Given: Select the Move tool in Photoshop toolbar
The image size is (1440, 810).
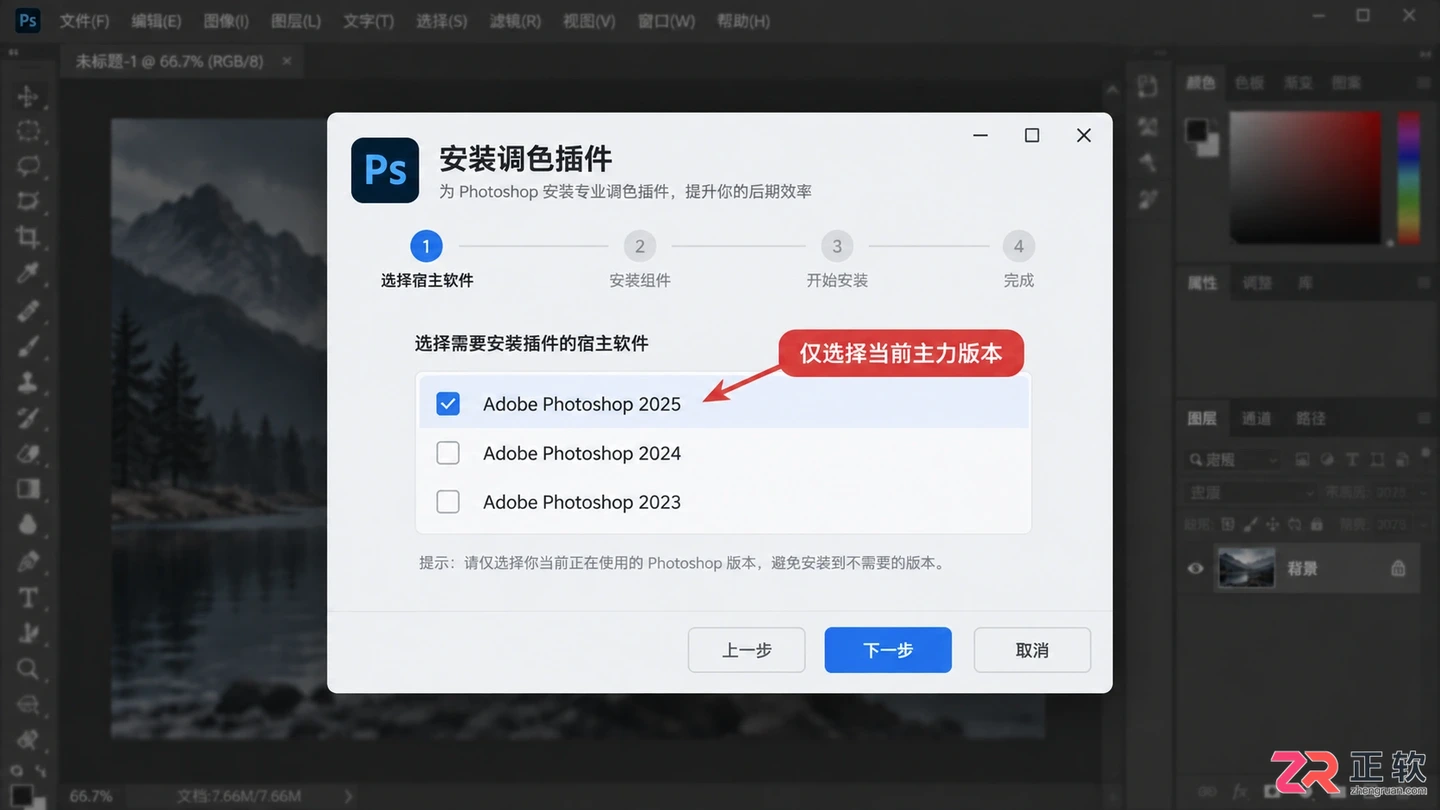Looking at the screenshot, I should coord(28,96).
